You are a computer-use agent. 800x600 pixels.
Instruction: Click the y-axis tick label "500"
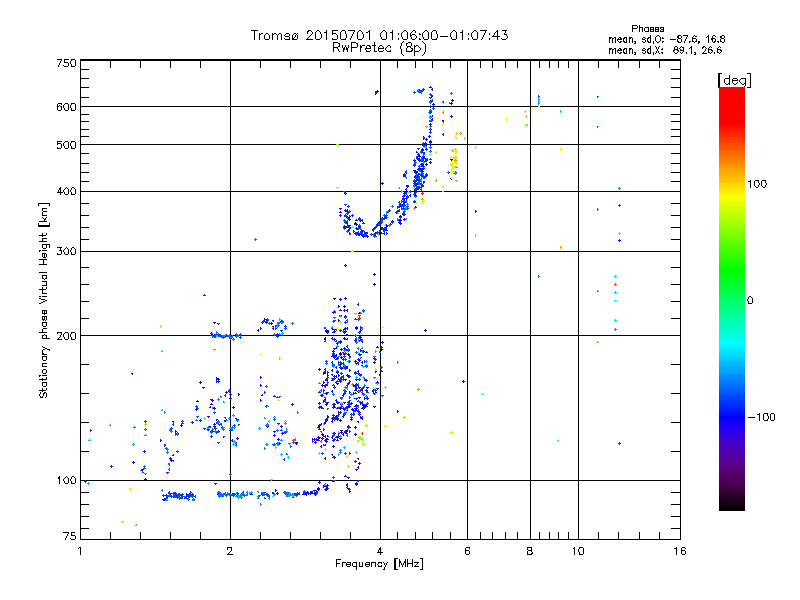[x=66, y=145]
